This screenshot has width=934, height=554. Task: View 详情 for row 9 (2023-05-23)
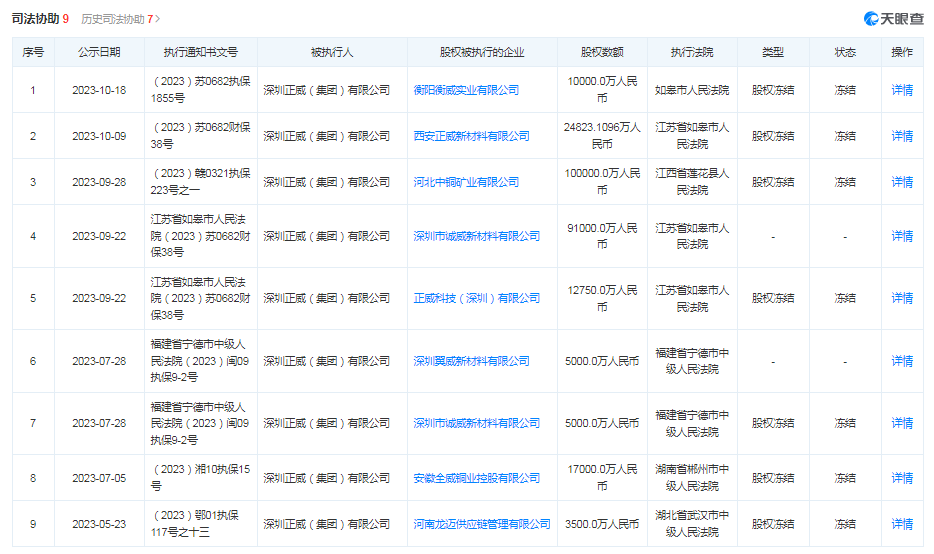point(902,524)
